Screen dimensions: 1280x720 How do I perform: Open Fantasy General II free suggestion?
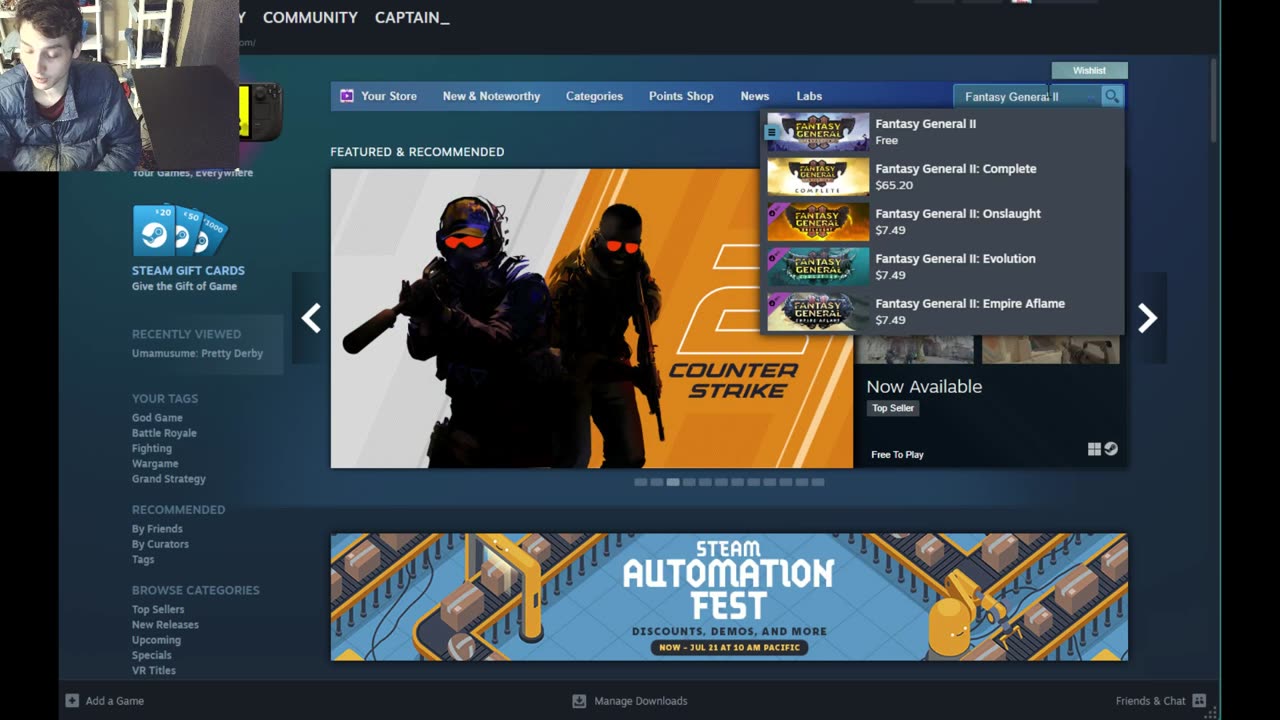(942, 132)
